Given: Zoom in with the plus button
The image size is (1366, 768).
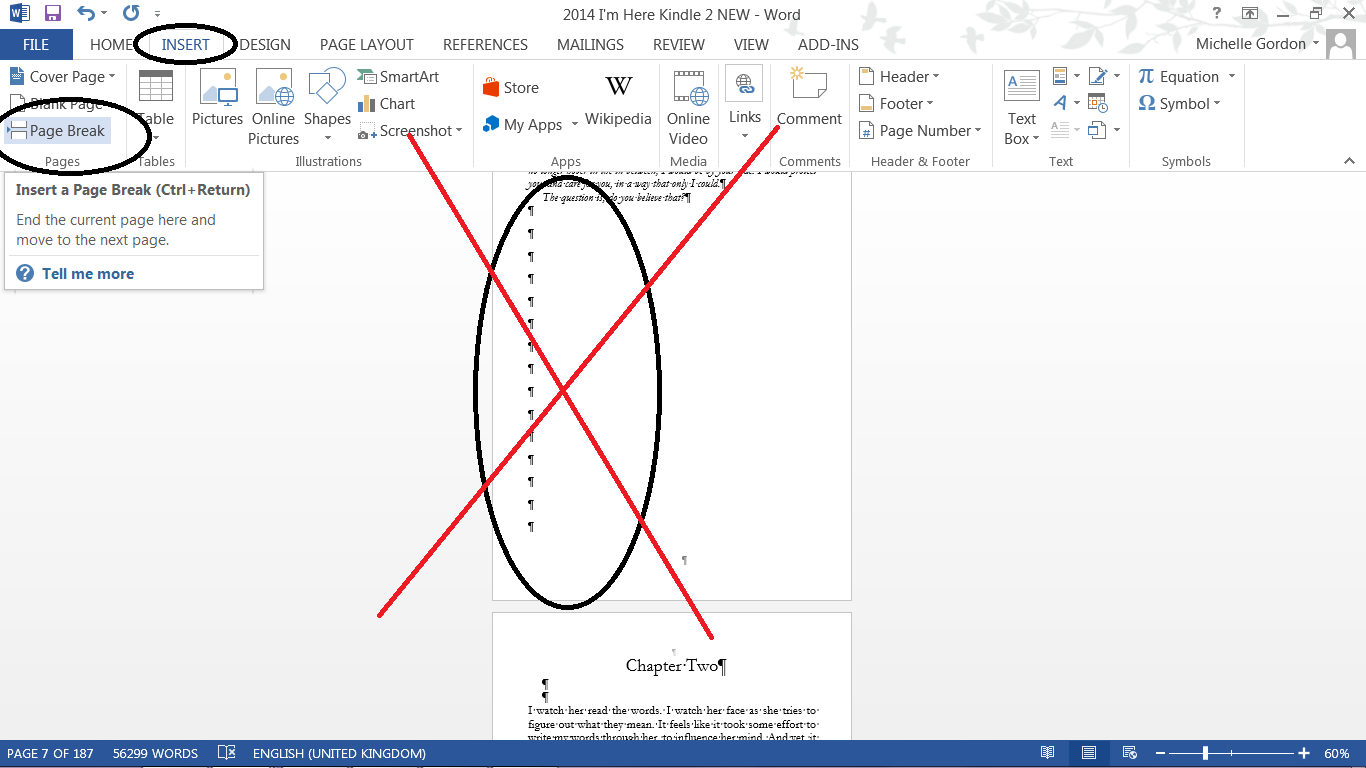Looking at the screenshot, I should [1304, 753].
